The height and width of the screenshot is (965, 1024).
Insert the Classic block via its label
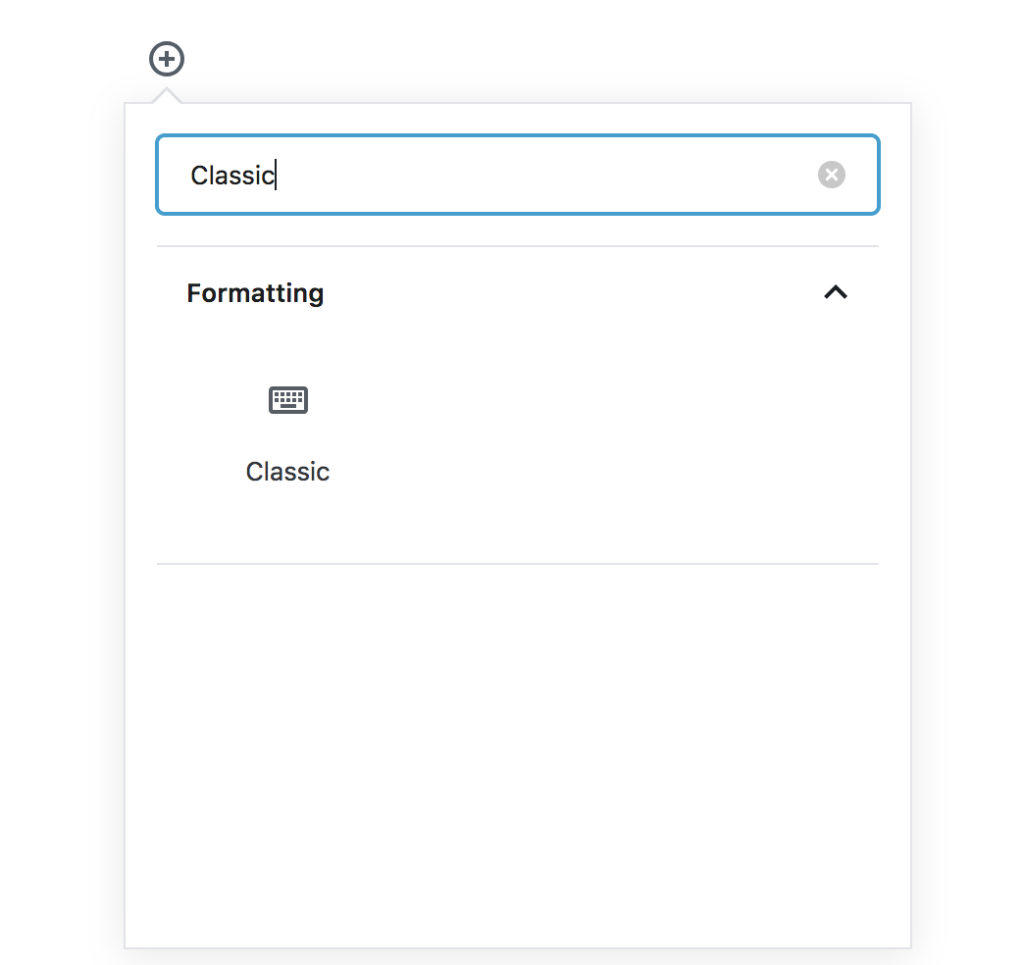click(x=287, y=471)
